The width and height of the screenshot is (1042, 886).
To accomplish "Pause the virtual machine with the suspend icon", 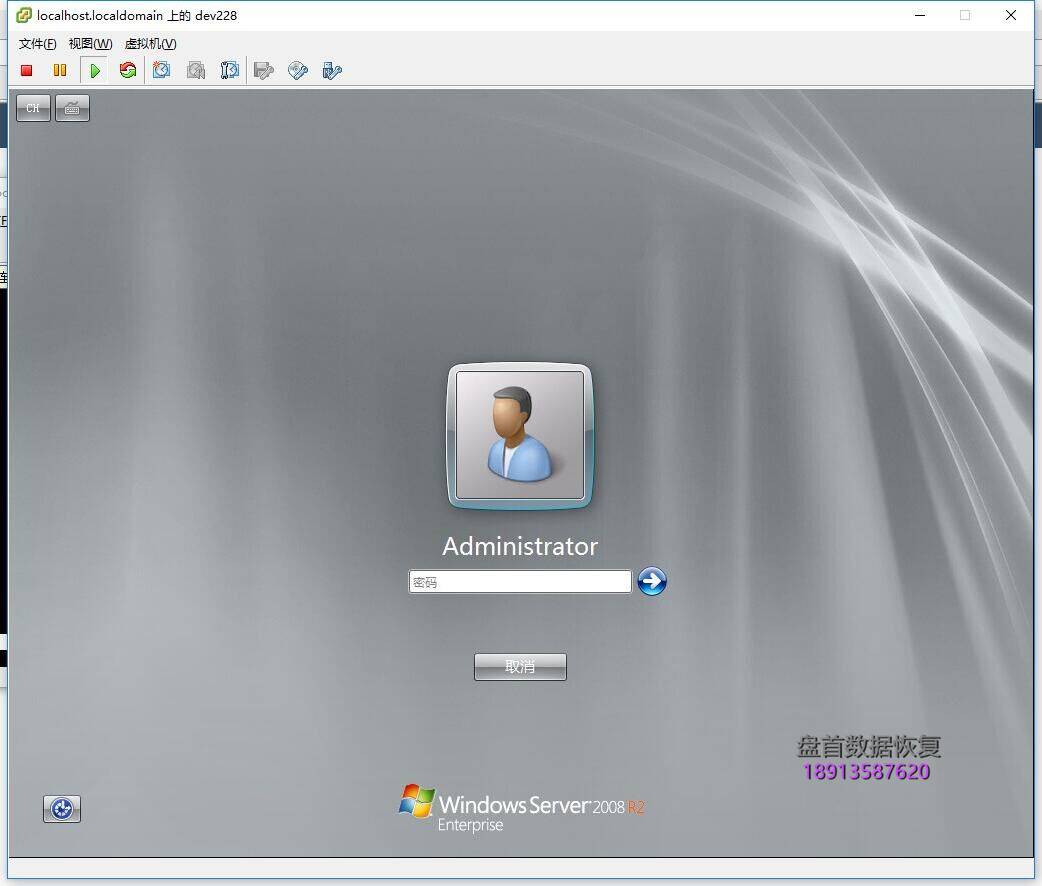I will click(x=60, y=70).
